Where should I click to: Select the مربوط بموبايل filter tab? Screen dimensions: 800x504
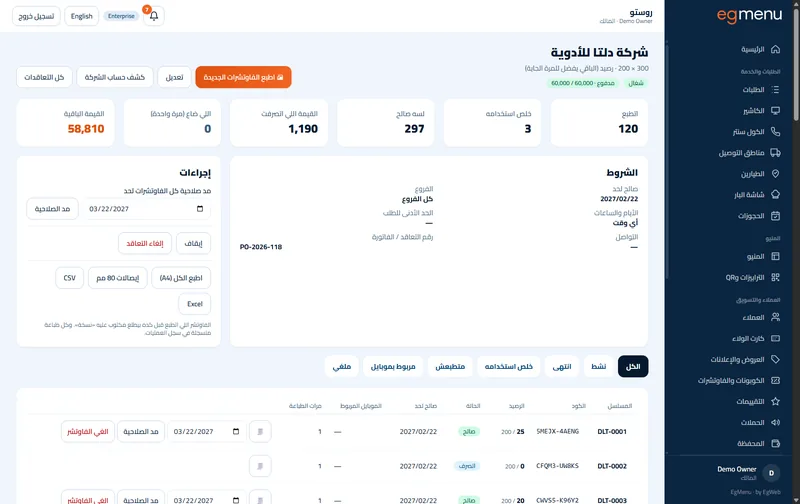393,366
